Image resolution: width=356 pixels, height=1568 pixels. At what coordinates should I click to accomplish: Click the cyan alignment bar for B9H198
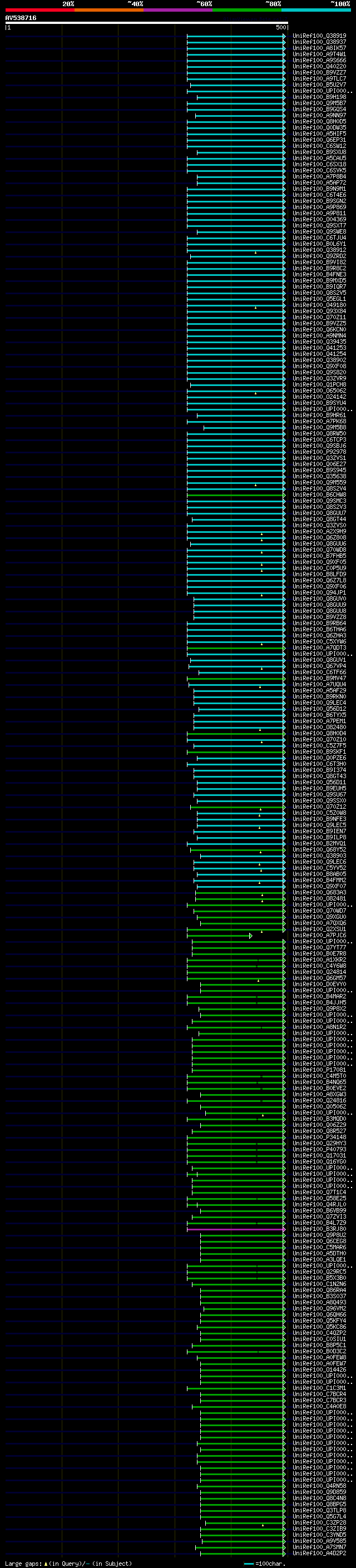click(241, 97)
